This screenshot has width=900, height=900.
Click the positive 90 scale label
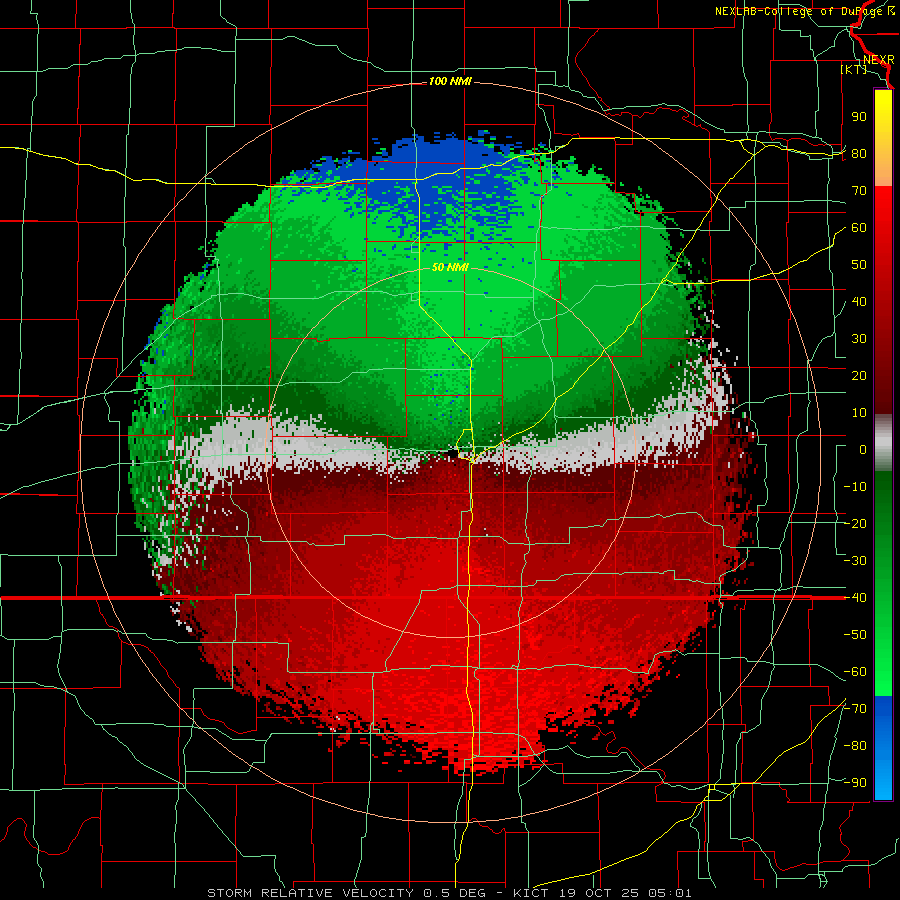859,117
